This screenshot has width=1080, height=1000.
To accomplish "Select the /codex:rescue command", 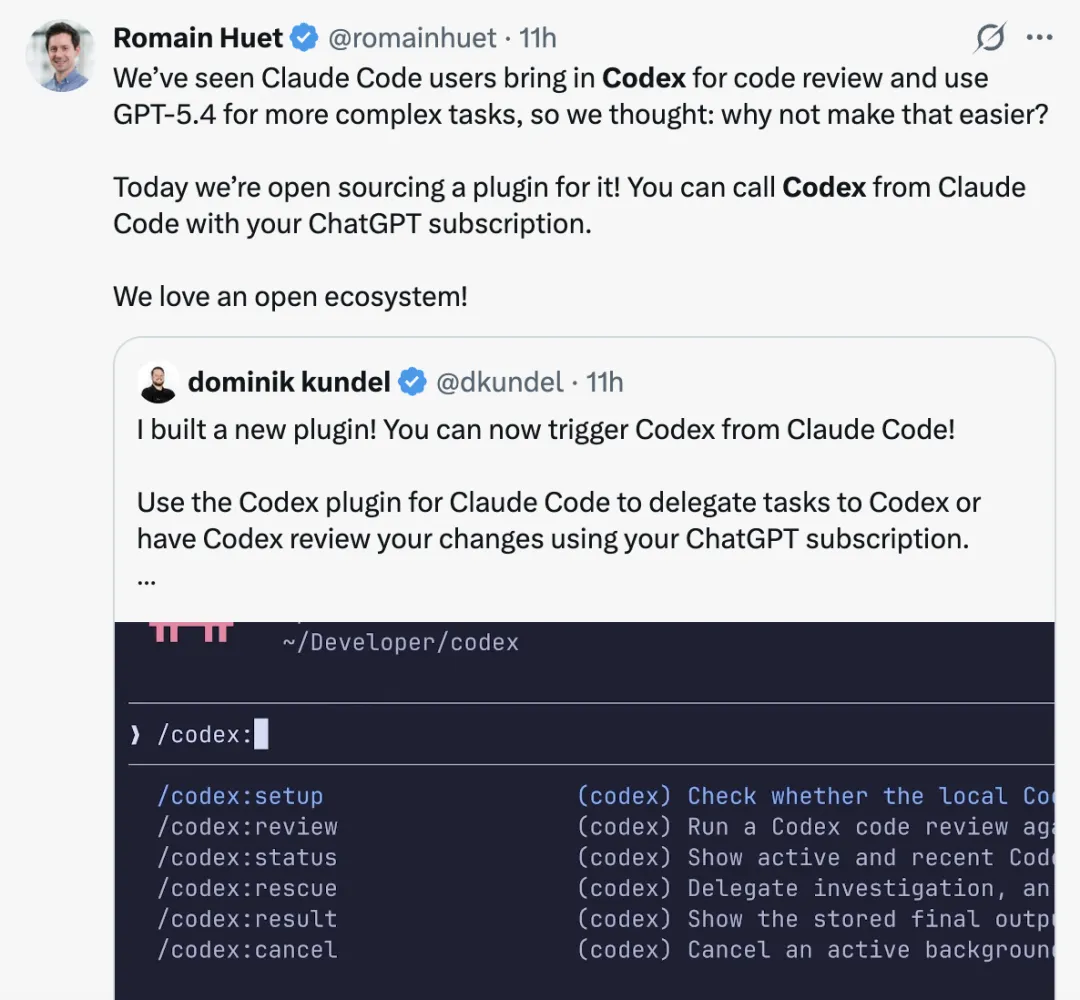I will point(247,888).
